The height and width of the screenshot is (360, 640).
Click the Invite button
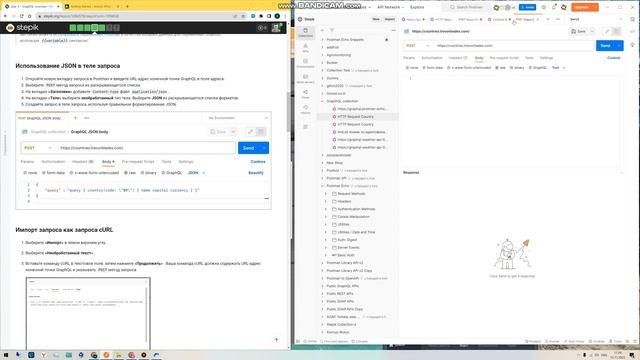(527, 7)
